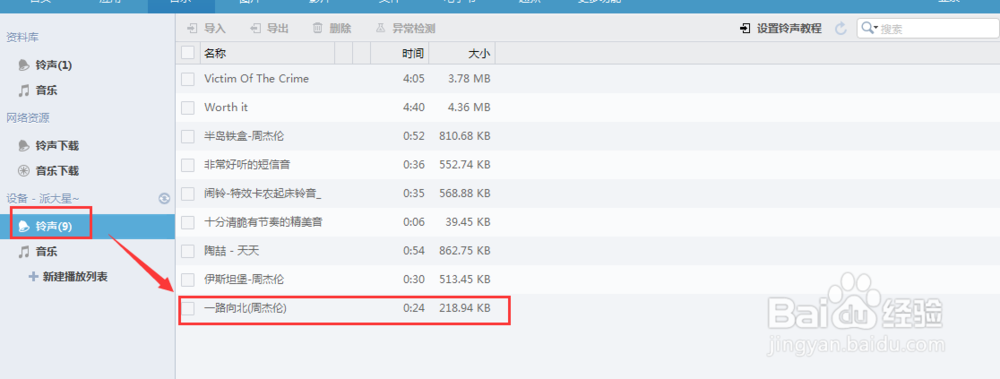Click the 0:35 duration cell

[x=414, y=193]
